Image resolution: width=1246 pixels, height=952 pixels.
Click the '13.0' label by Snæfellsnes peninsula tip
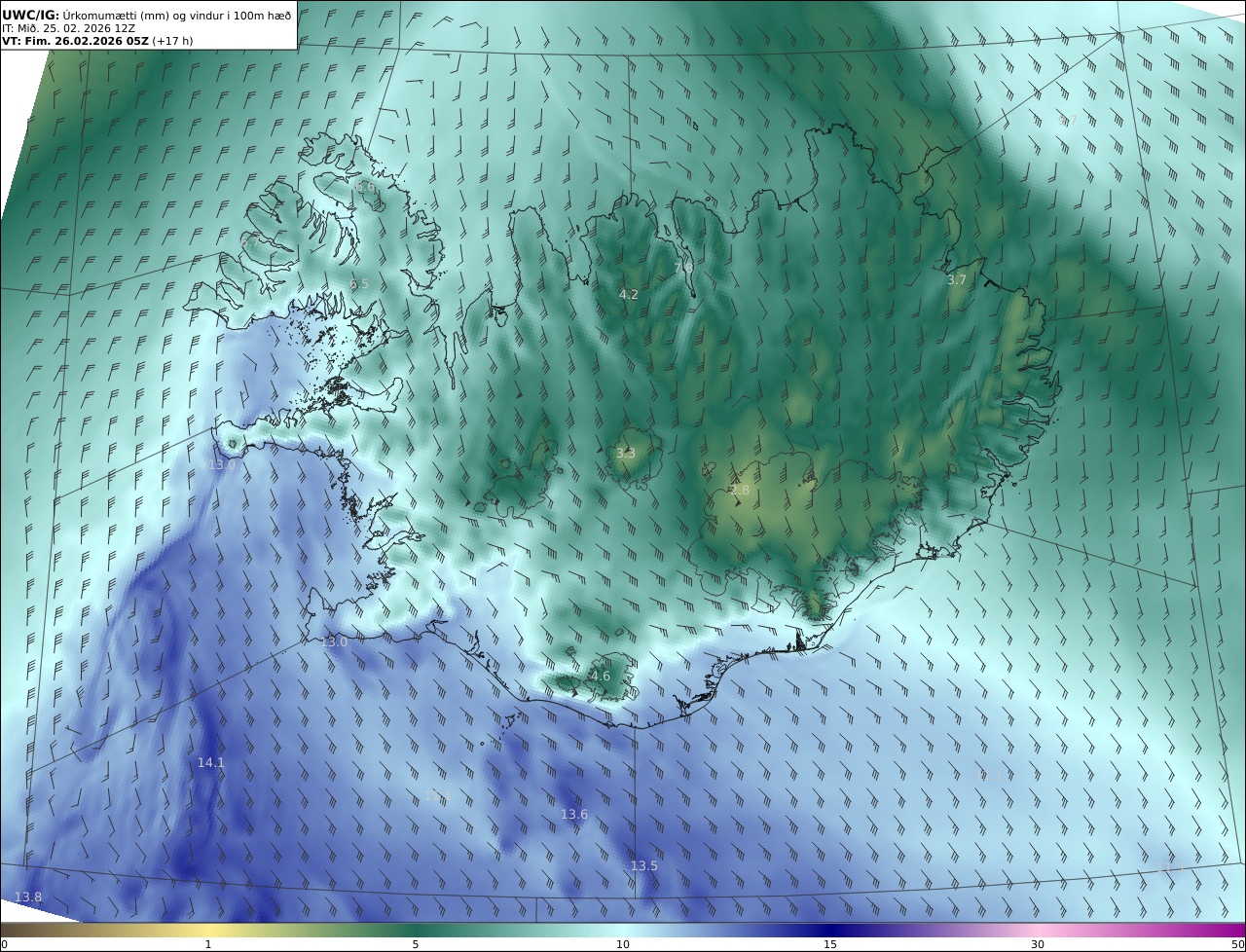[x=222, y=465]
